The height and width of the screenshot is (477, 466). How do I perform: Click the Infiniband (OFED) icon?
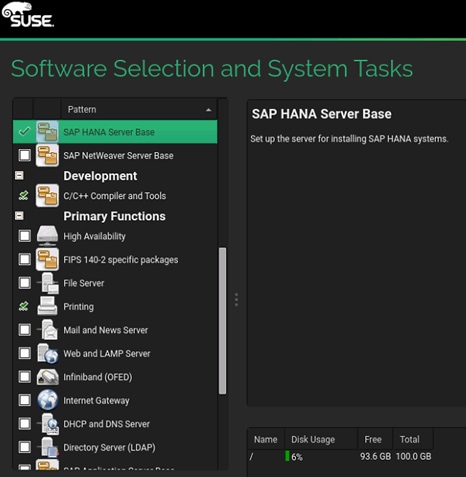[48, 377]
